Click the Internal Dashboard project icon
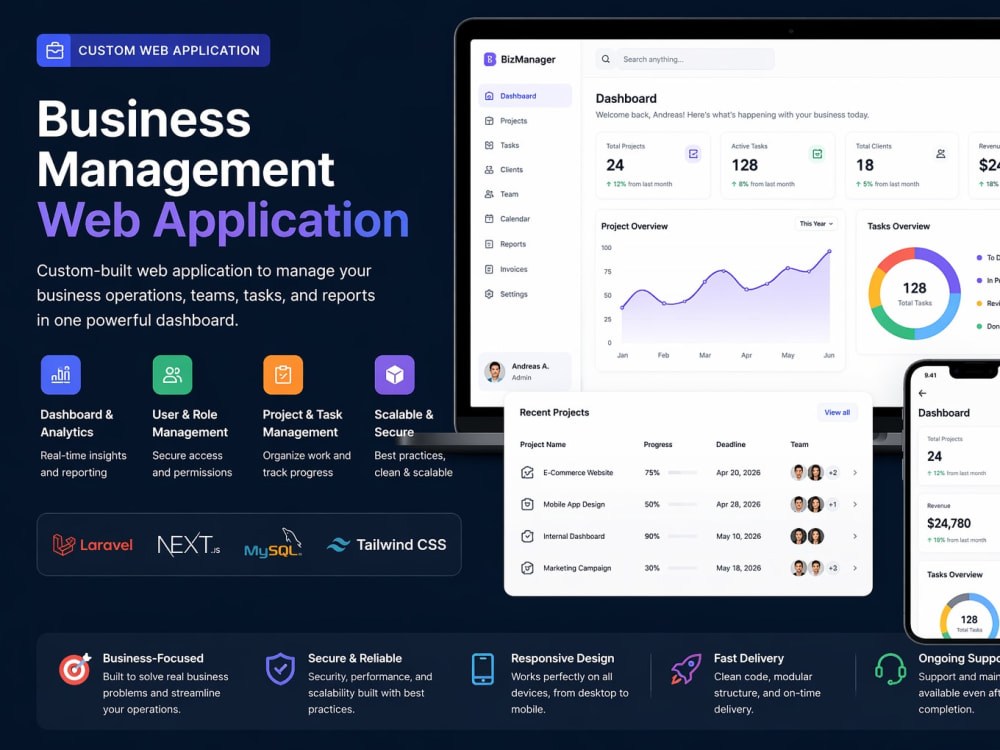The image size is (1000, 750). click(x=527, y=536)
